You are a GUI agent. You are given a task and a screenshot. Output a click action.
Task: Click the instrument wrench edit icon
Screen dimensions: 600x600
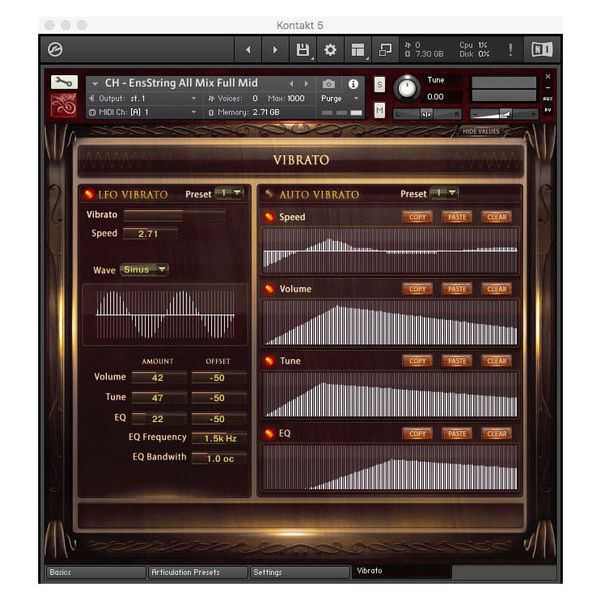coord(63,82)
